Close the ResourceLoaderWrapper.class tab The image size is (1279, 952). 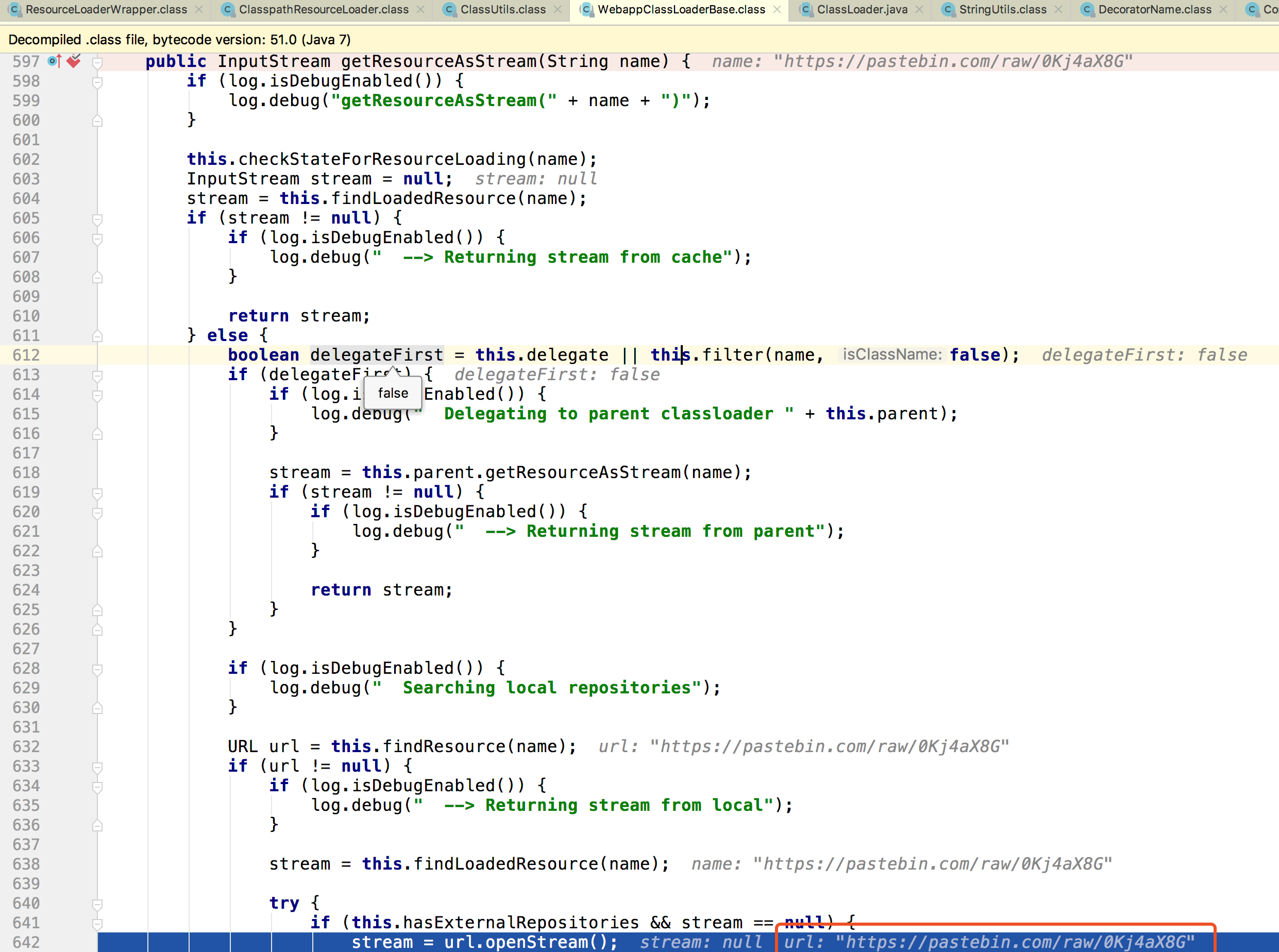coord(199,10)
